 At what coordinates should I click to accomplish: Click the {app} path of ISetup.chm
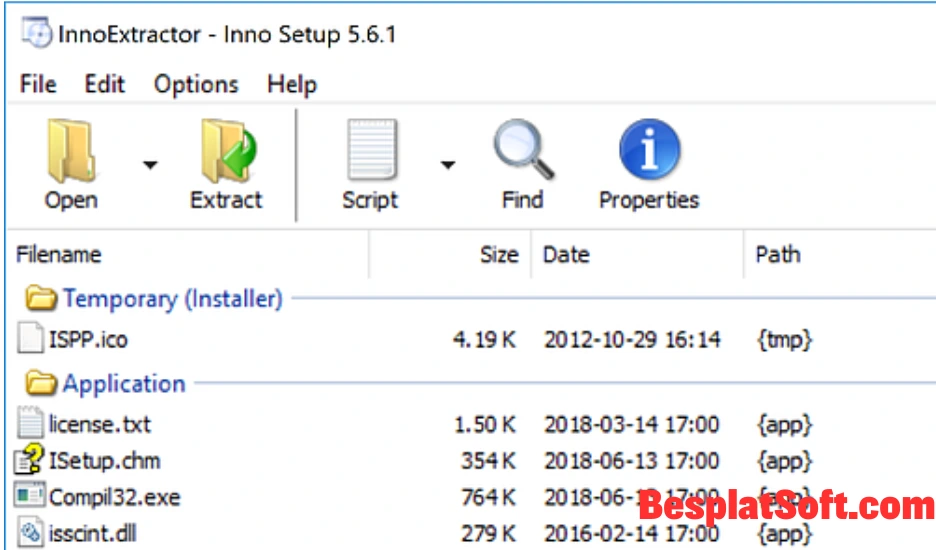[x=784, y=461]
